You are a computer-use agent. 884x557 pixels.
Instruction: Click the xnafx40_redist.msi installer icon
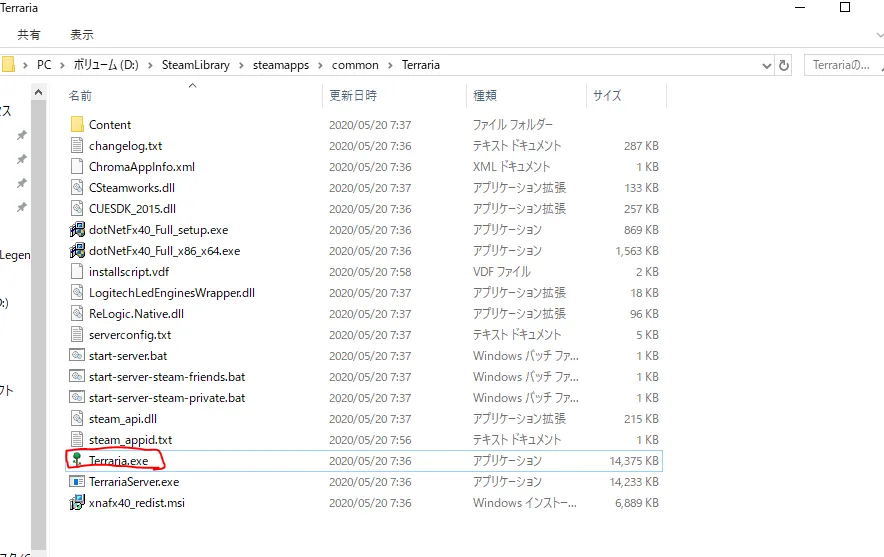coord(77,502)
